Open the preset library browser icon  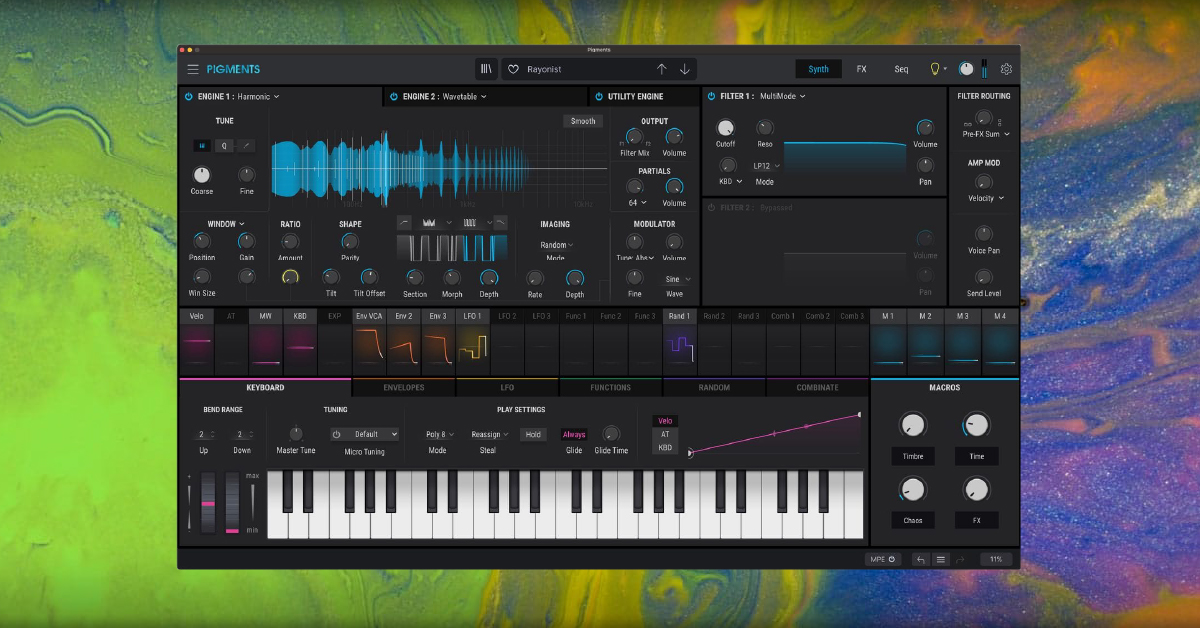[x=487, y=68]
